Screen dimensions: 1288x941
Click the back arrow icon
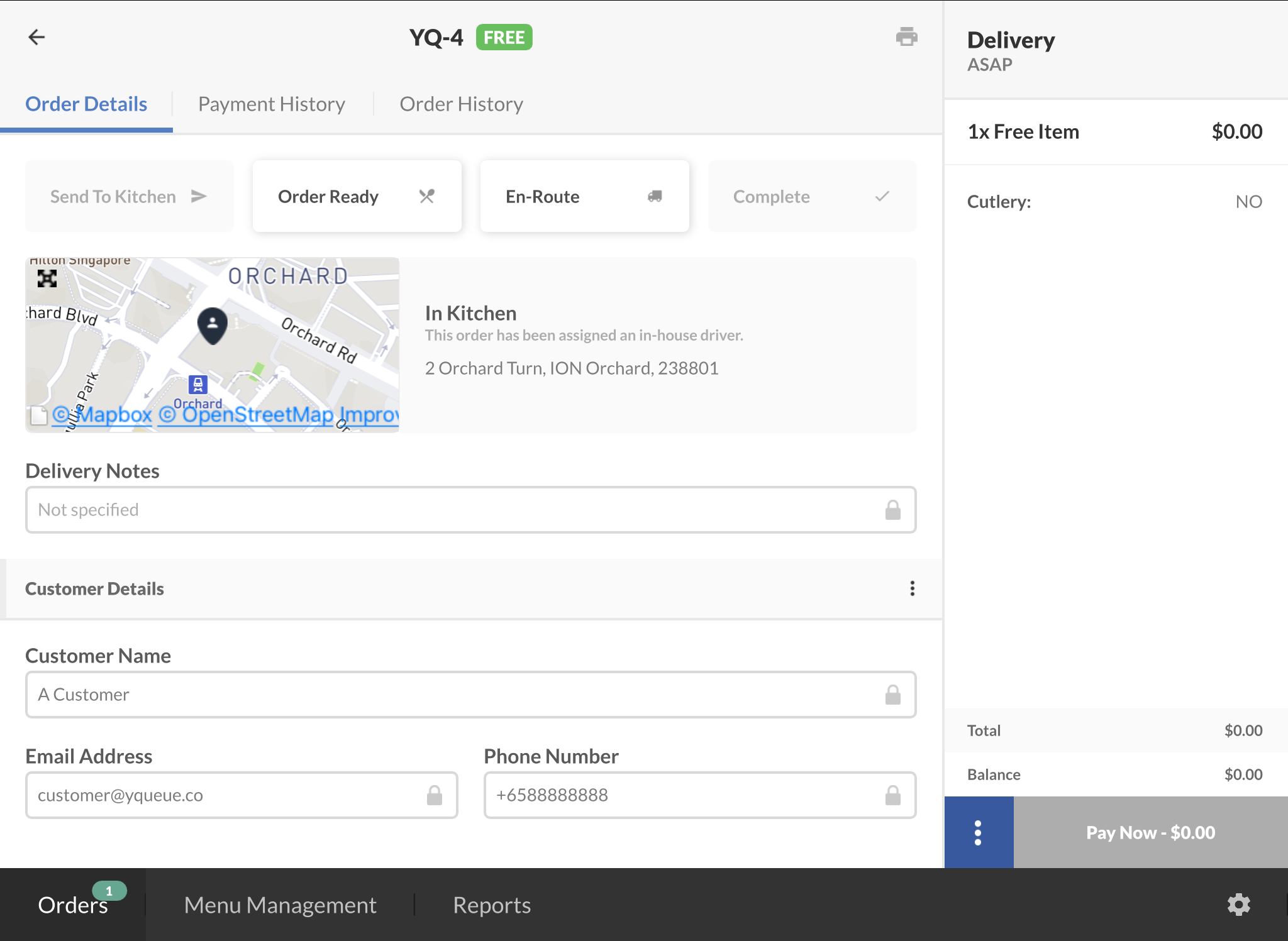click(x=36, y=37)
